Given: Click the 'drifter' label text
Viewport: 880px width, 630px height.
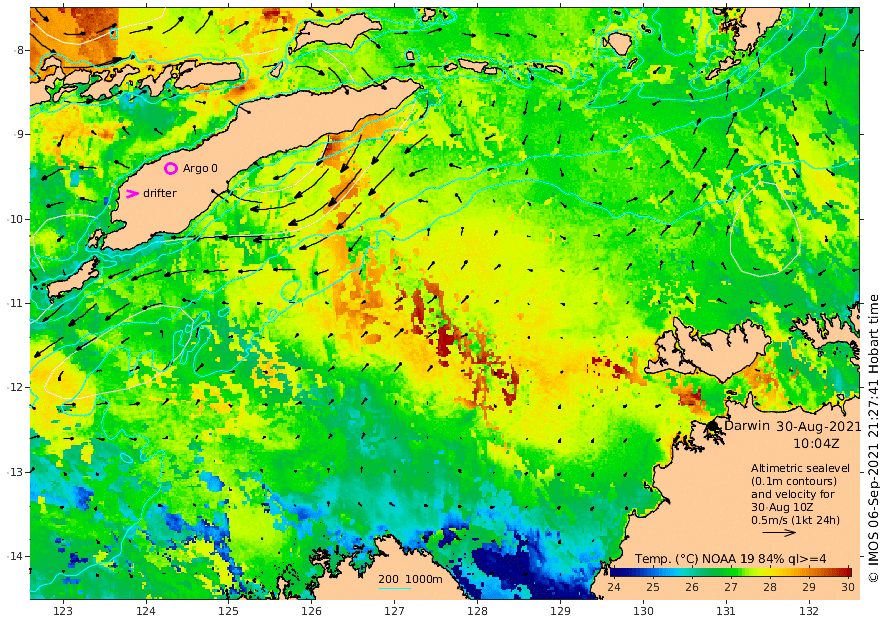Looking at the screenshot, I should coord(160,193).
